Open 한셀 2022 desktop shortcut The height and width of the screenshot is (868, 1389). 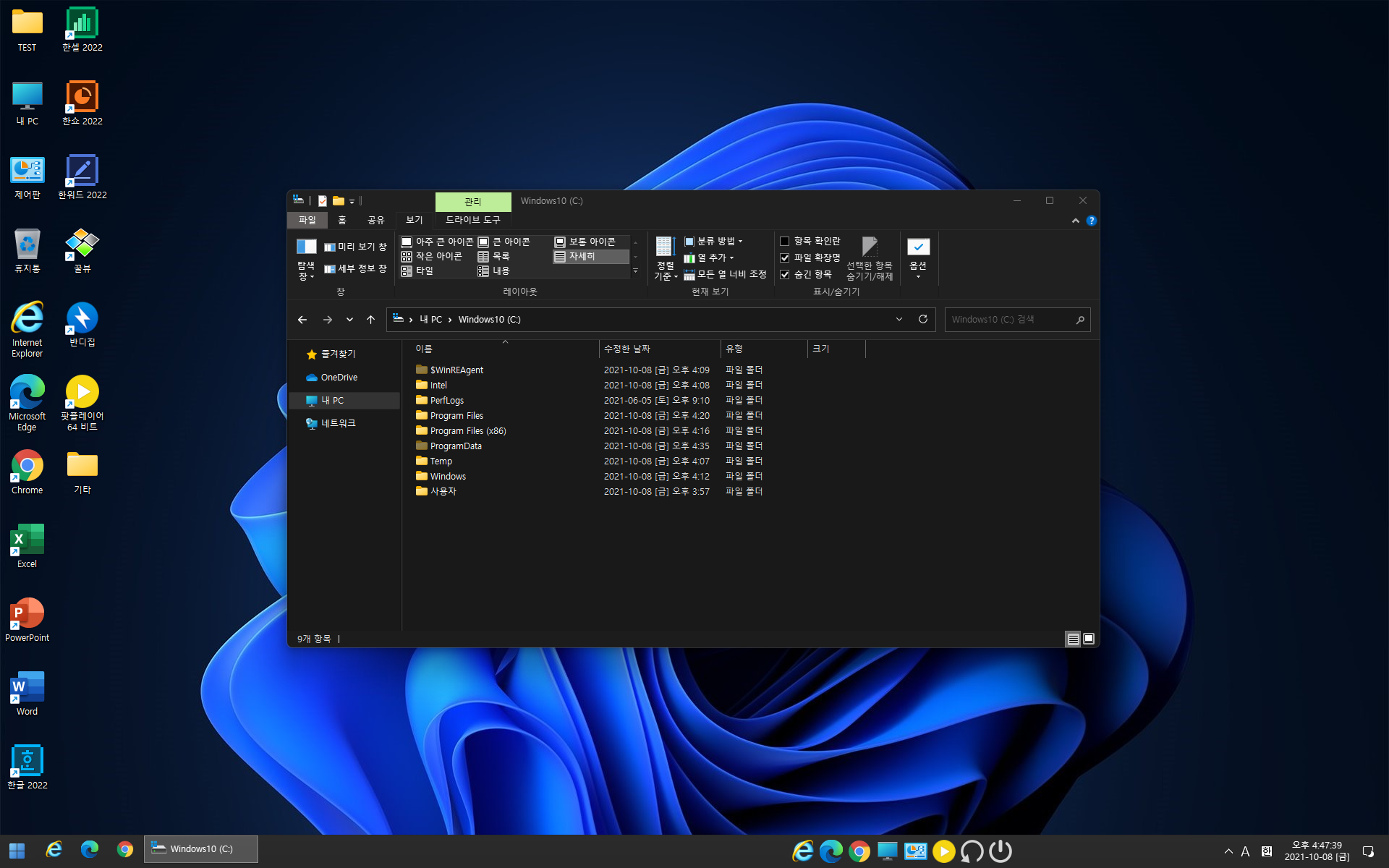coord(82,30)
